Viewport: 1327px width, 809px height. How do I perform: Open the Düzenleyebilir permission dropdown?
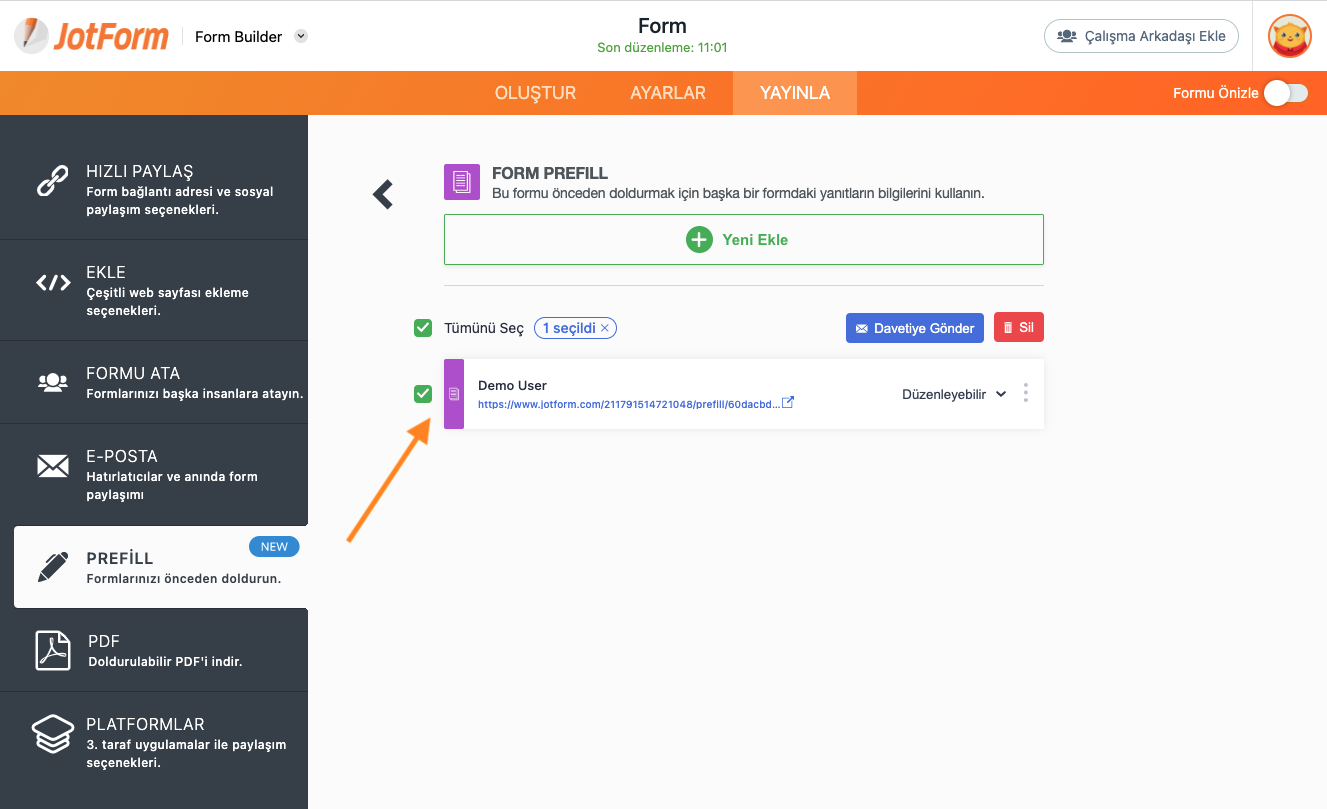coord(954,394)
